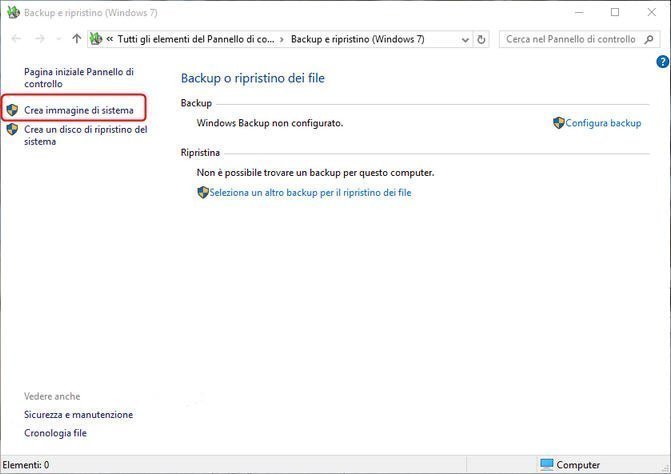Click shield icon beside Seleziona un altro backup
This screenshot has width=671, height=474.
(203, 193)
